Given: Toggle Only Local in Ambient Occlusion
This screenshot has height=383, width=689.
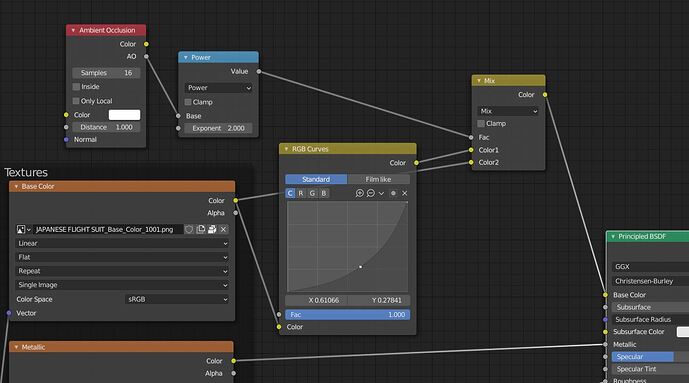Looking at the screenshot, I should (76, 101).
